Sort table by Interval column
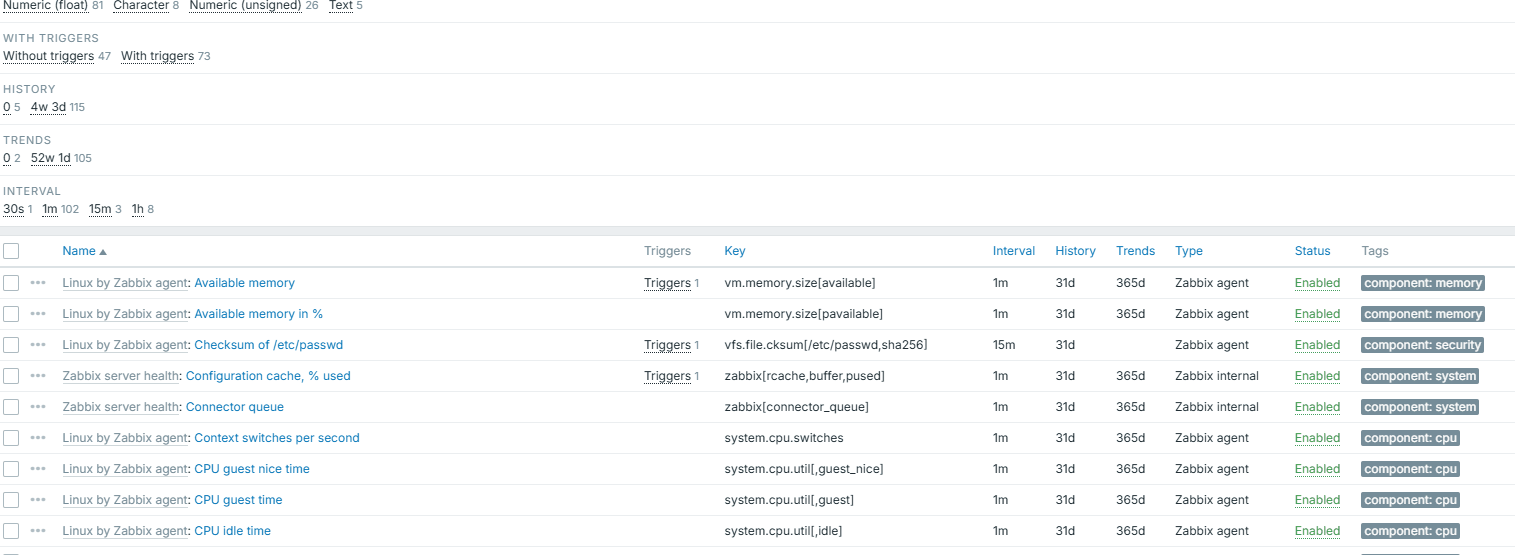The image size is (1515, 555). tap(1013, 251)
